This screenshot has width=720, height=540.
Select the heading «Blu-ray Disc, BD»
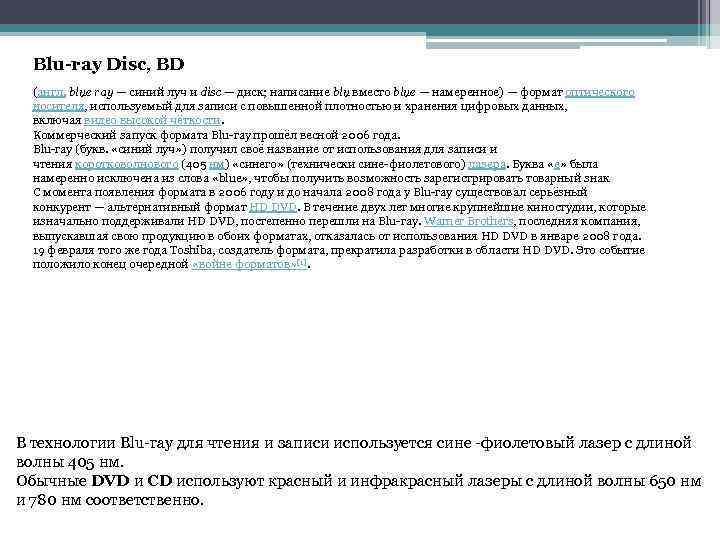108,64
